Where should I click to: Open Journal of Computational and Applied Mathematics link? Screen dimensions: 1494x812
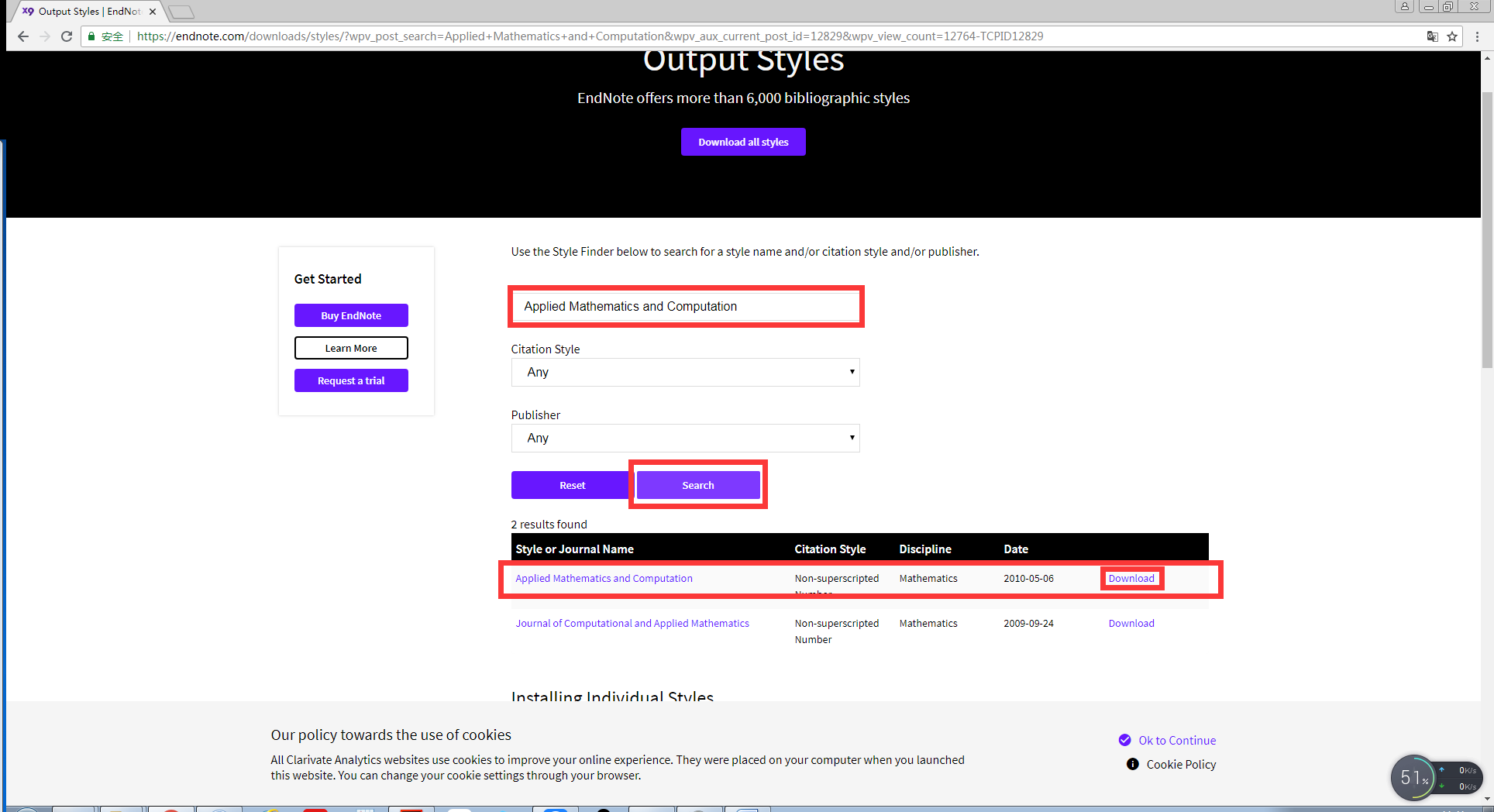pyautogui.click(x=632, y=623)
